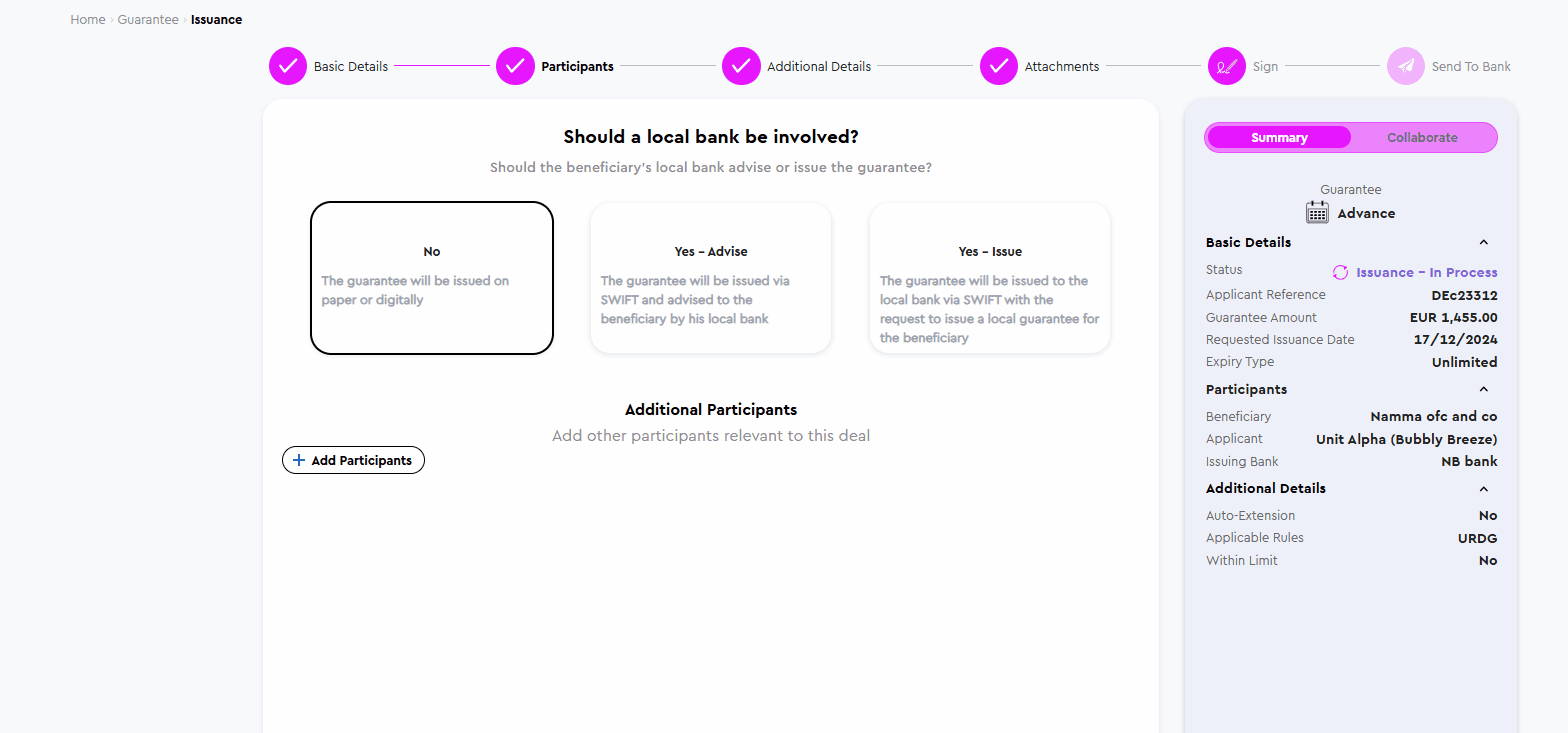Collapse the Participants summary section
Viewport: 1568px width, 733px height.
[x=1484, y=389]
